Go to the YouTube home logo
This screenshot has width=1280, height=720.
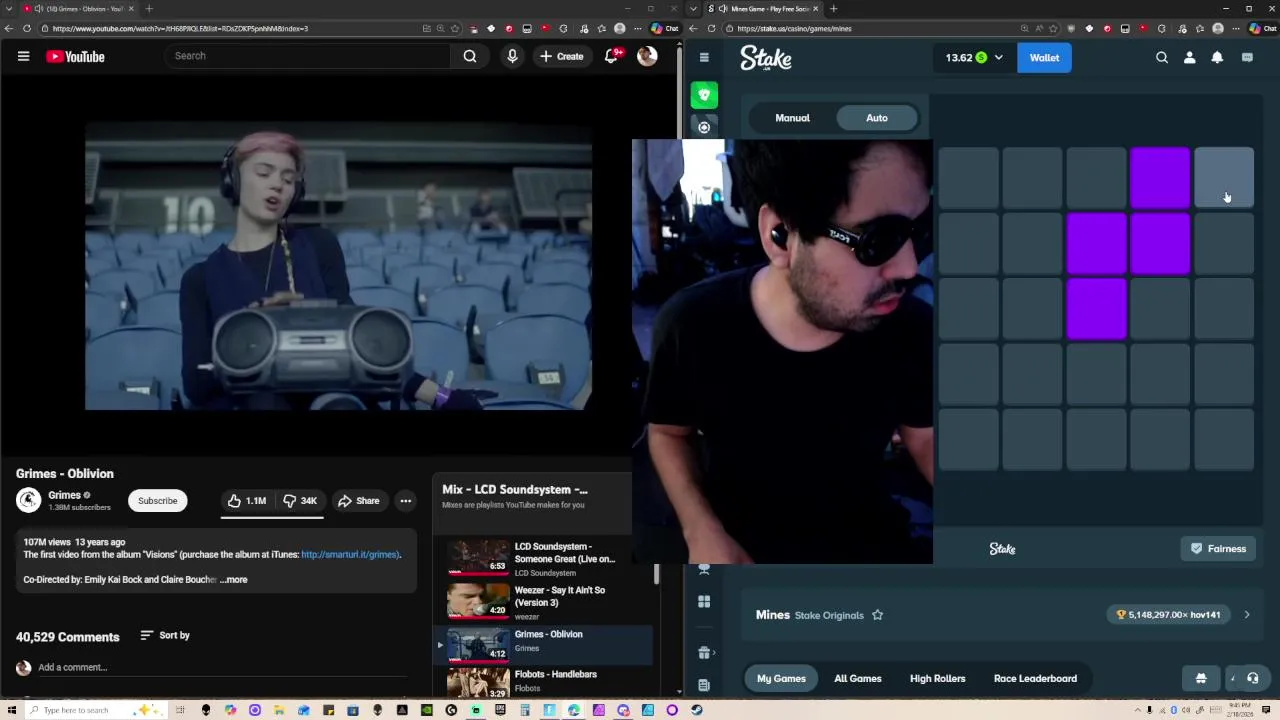click(x=75, y=57)
